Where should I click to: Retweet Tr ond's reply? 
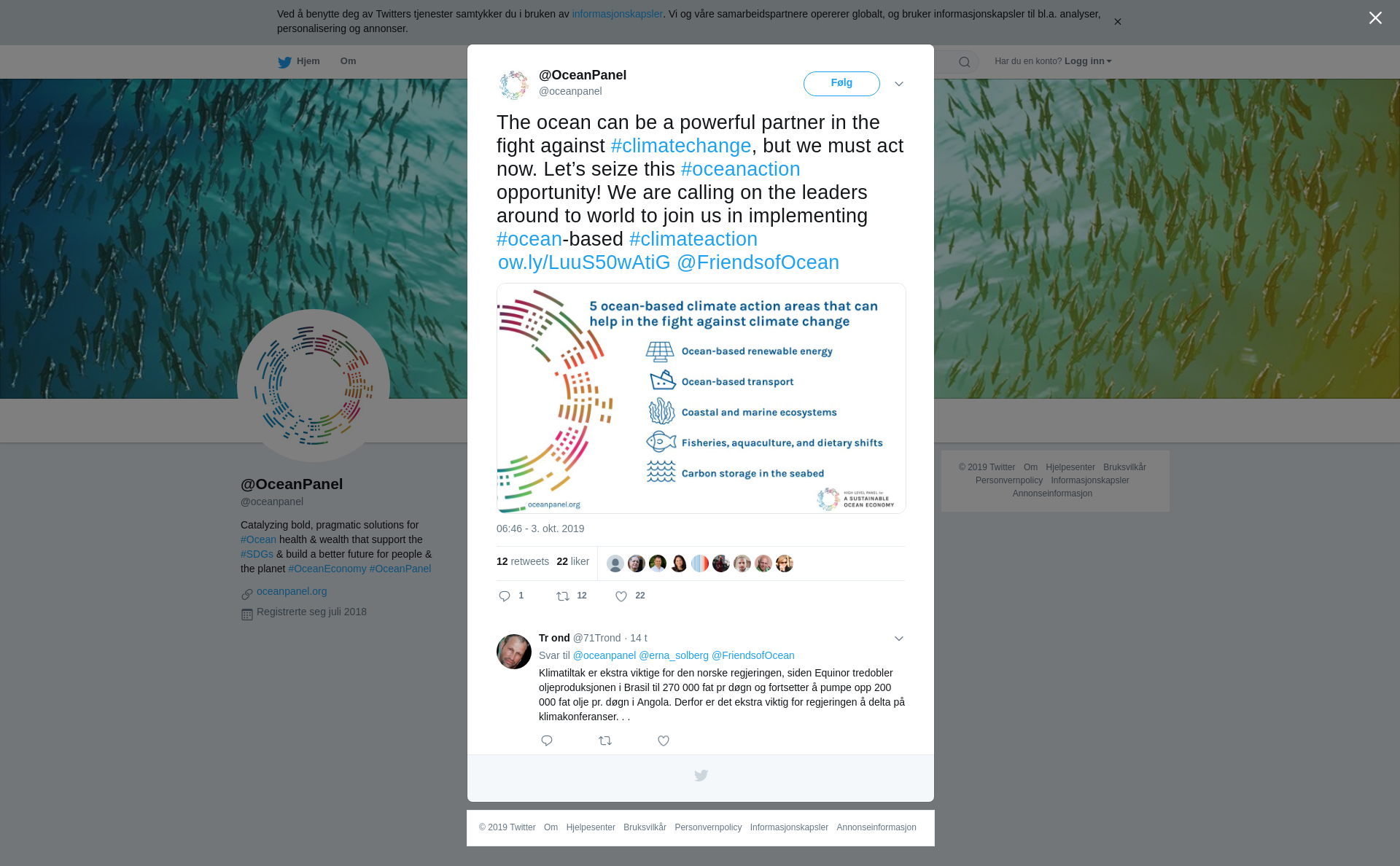tap(605, 741)
